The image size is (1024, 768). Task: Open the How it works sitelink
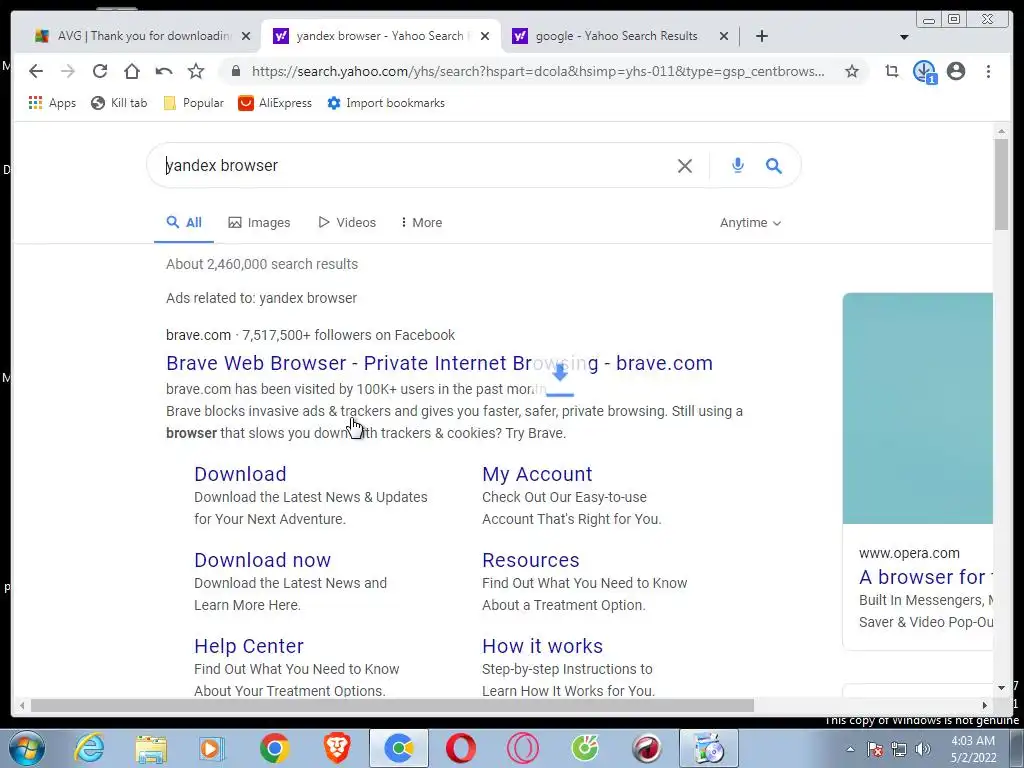click(x=542, y=647)
